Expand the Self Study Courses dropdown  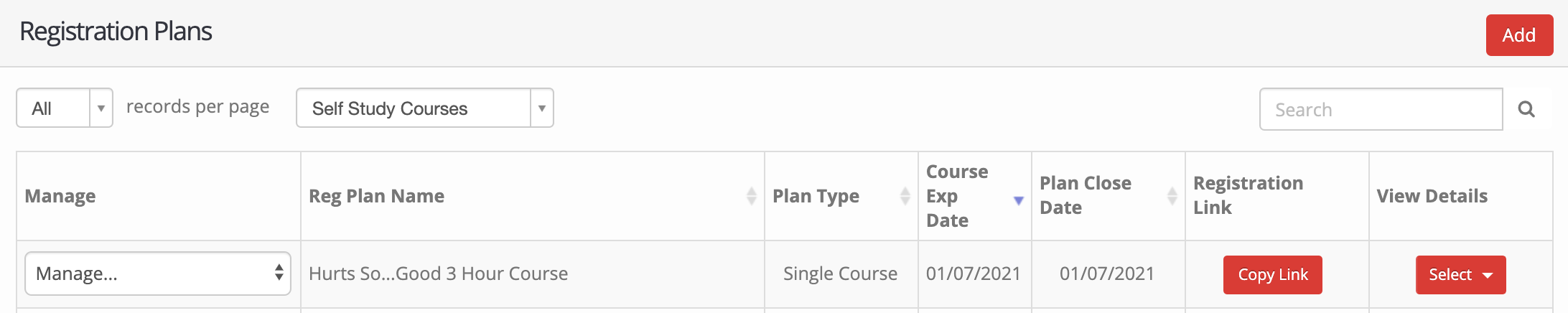542,108
